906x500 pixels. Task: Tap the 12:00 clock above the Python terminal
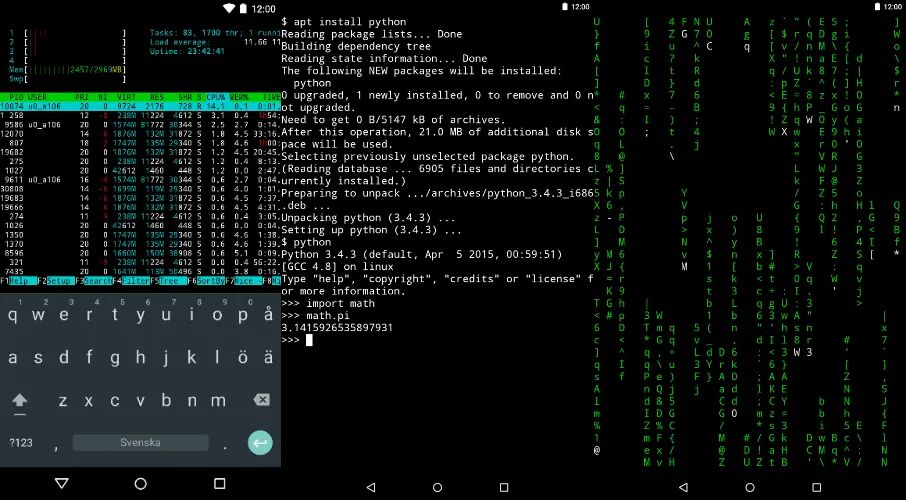click(580, 7)
